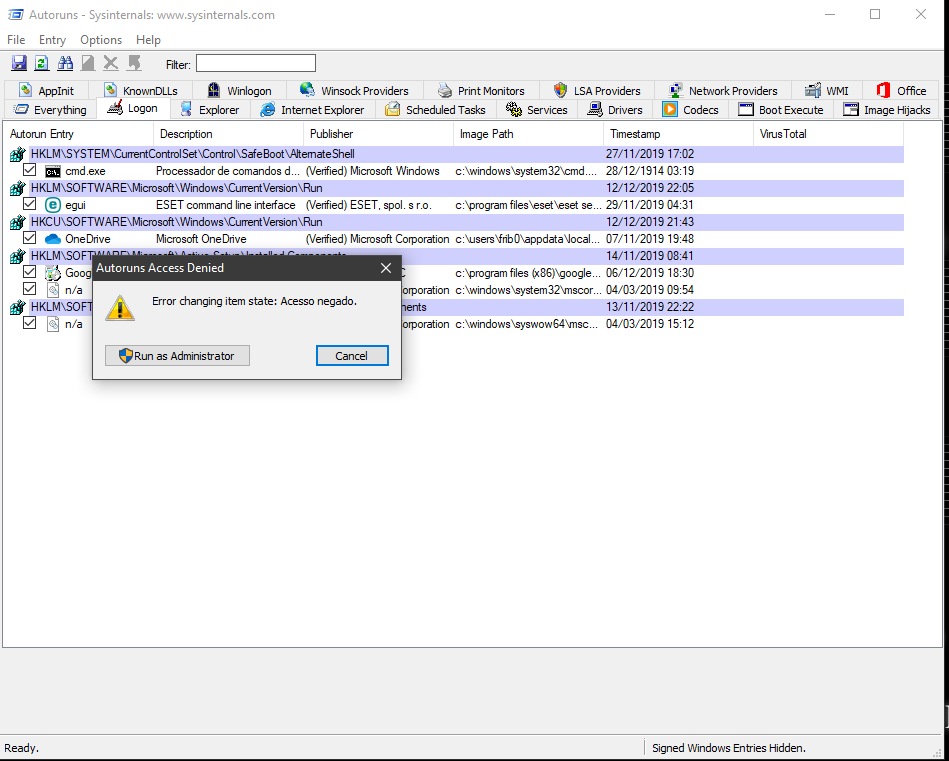
Task: Open the Print Monitors tab
Action: [x=481, y=91]
